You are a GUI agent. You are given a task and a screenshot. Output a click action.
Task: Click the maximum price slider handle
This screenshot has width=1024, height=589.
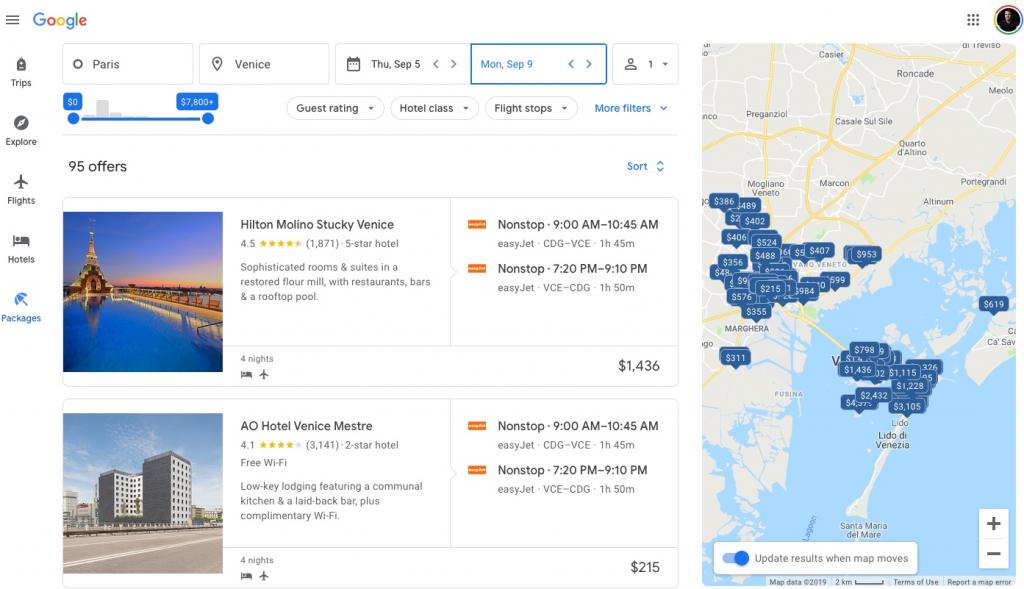click(208, 118)
